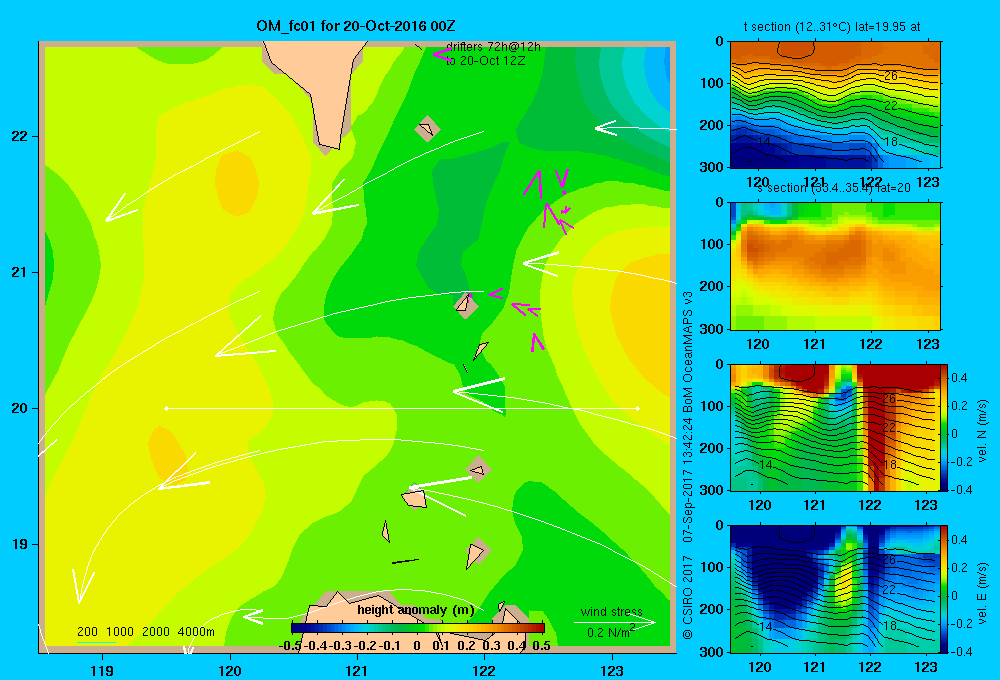
Task: Click the 'to 20-Oct 12Z' label
Action: [485, 61]
